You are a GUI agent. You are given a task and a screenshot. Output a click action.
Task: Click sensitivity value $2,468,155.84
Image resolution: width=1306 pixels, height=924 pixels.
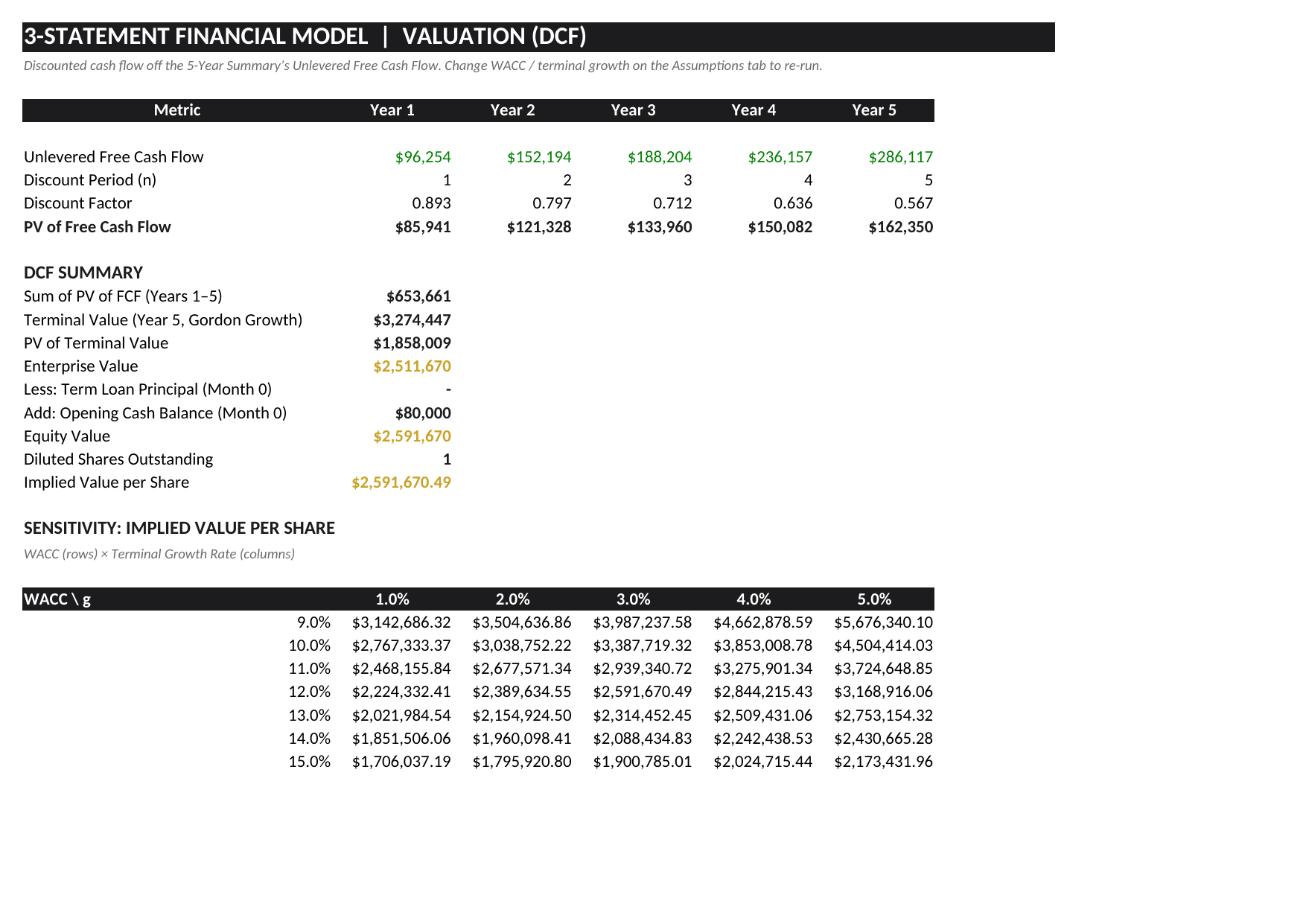point(401,669)
